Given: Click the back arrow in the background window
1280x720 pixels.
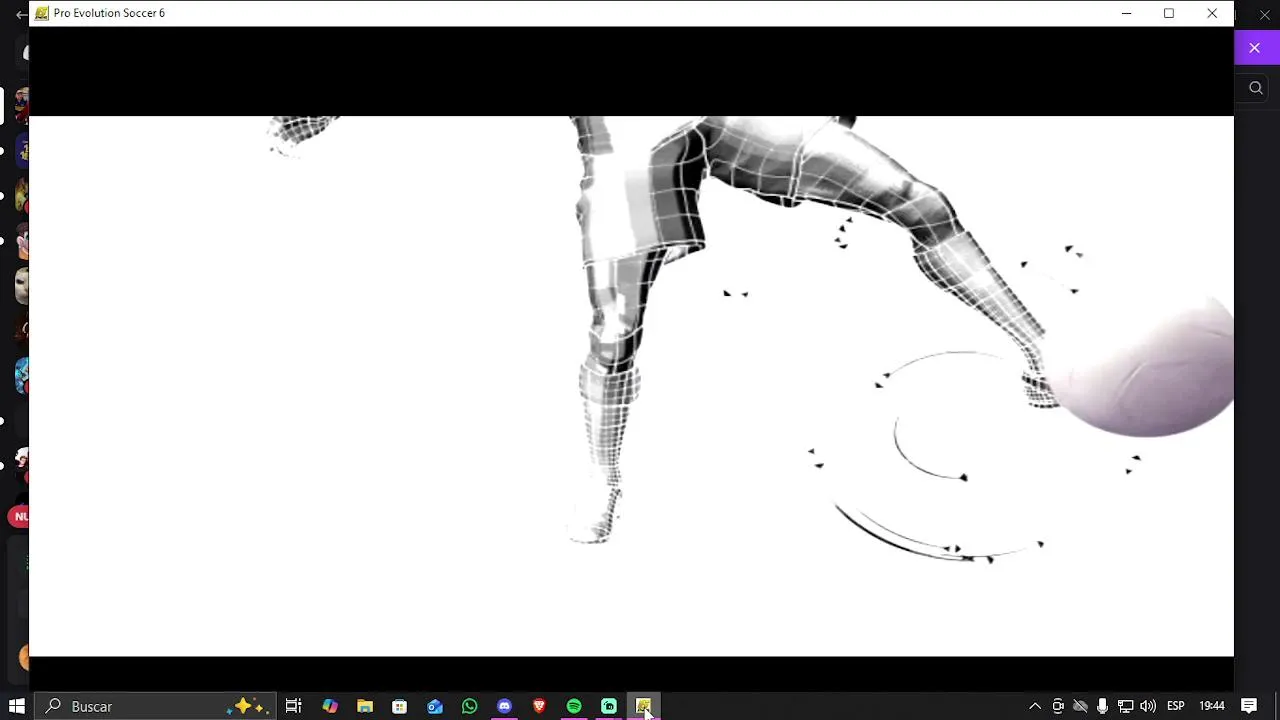Looking at the screenshot, I should coord(21,15).
